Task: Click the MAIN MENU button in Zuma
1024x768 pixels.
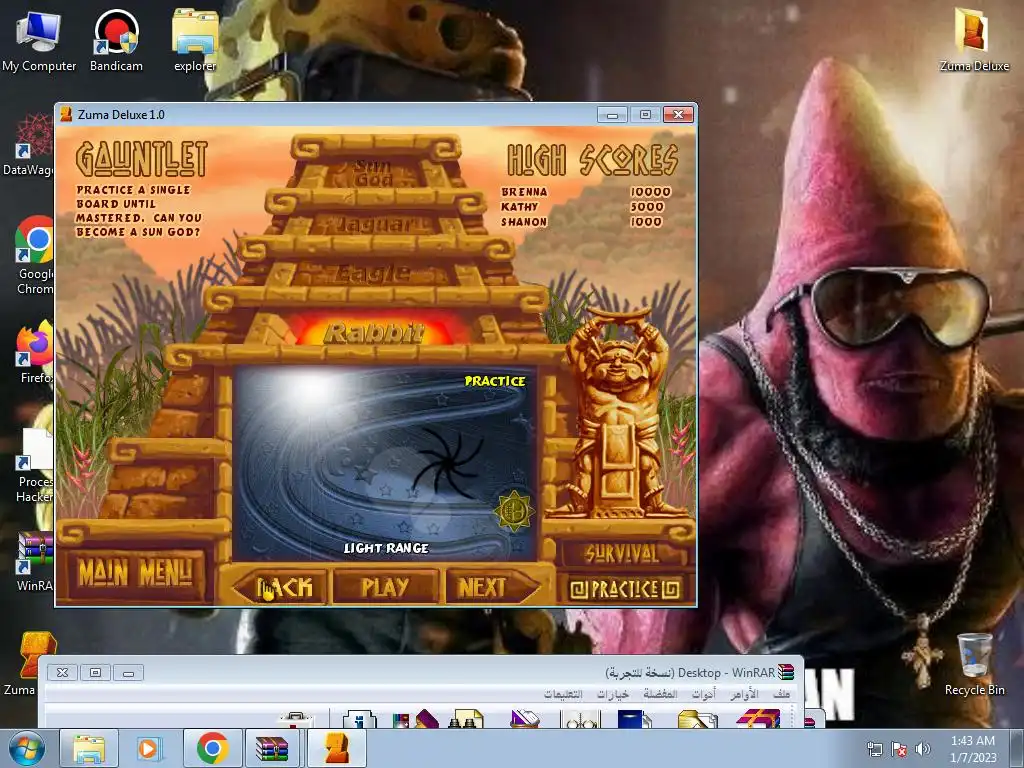Action: click(x=136, y=573)
